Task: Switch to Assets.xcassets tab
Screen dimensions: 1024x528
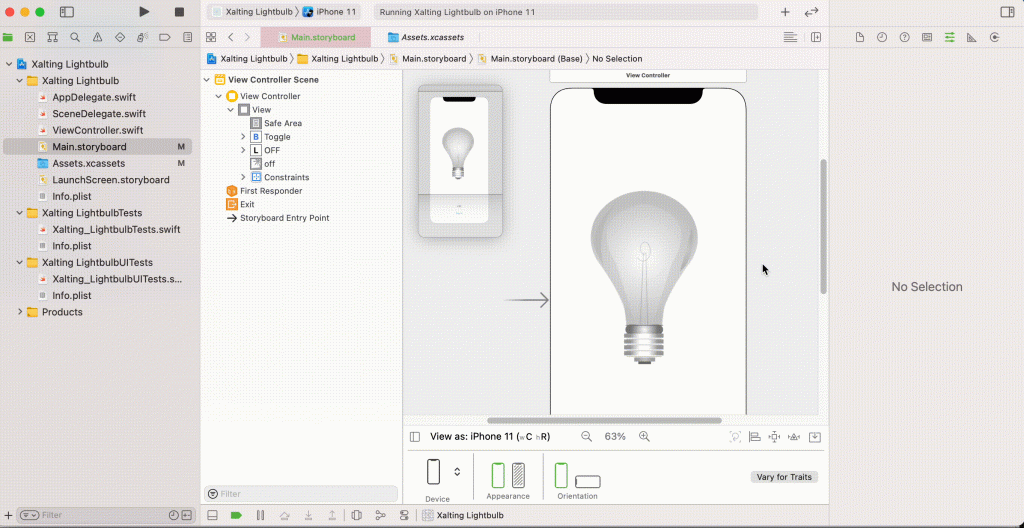Action: pos(426,37)
